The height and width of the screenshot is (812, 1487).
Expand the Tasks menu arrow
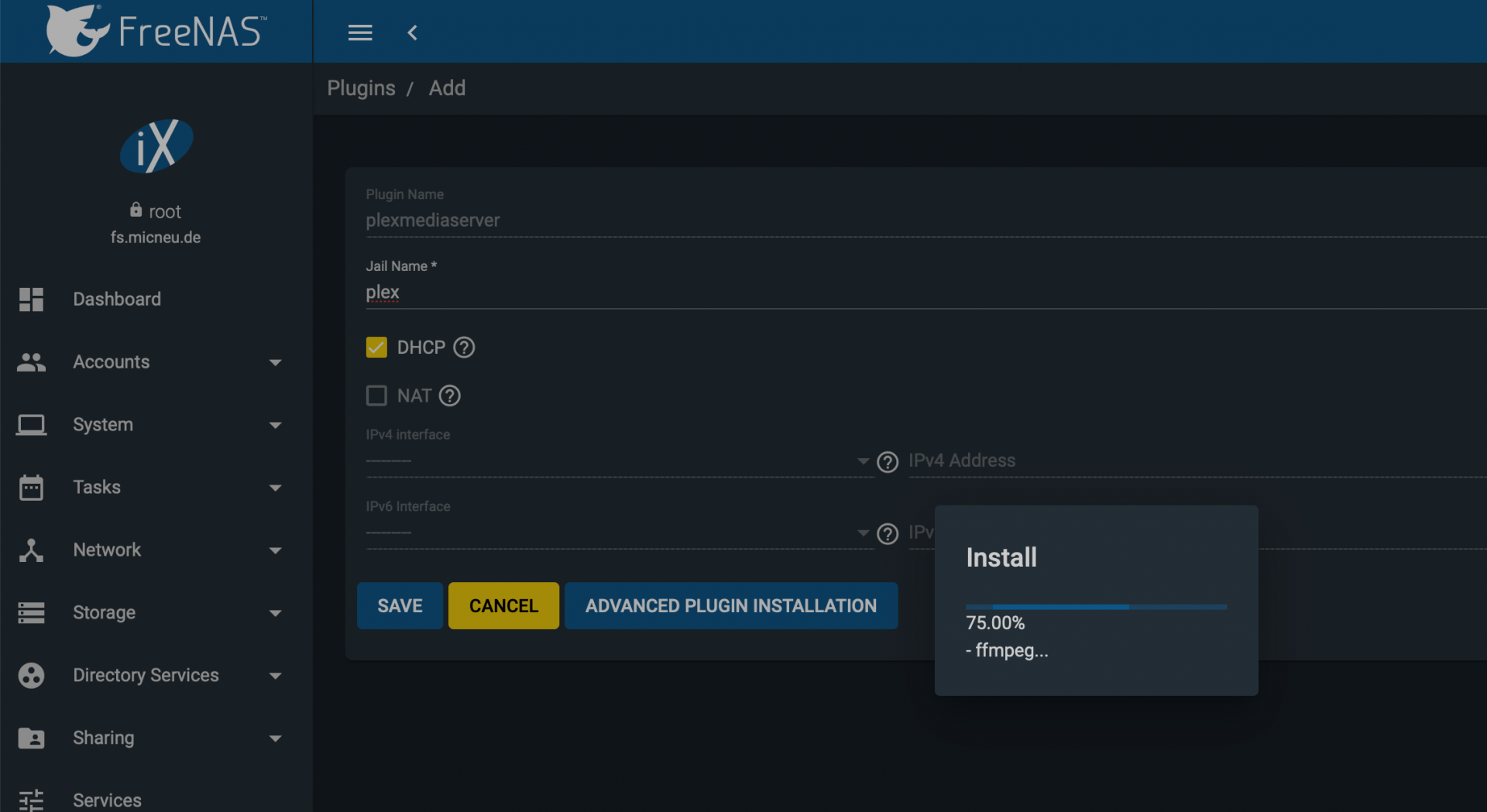(275, 488)
